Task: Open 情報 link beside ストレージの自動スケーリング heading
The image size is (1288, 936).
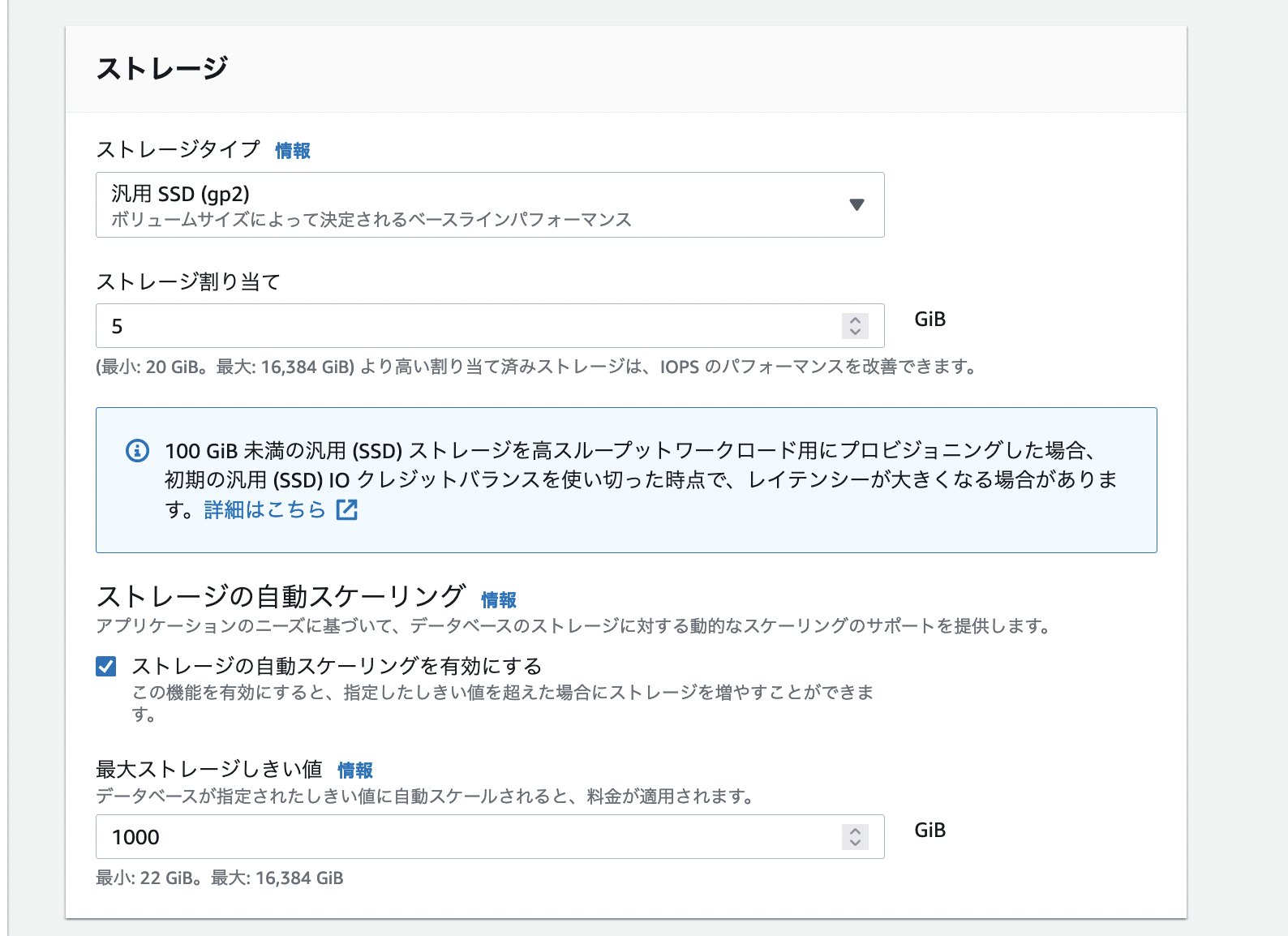Action: tap(499, 599)
